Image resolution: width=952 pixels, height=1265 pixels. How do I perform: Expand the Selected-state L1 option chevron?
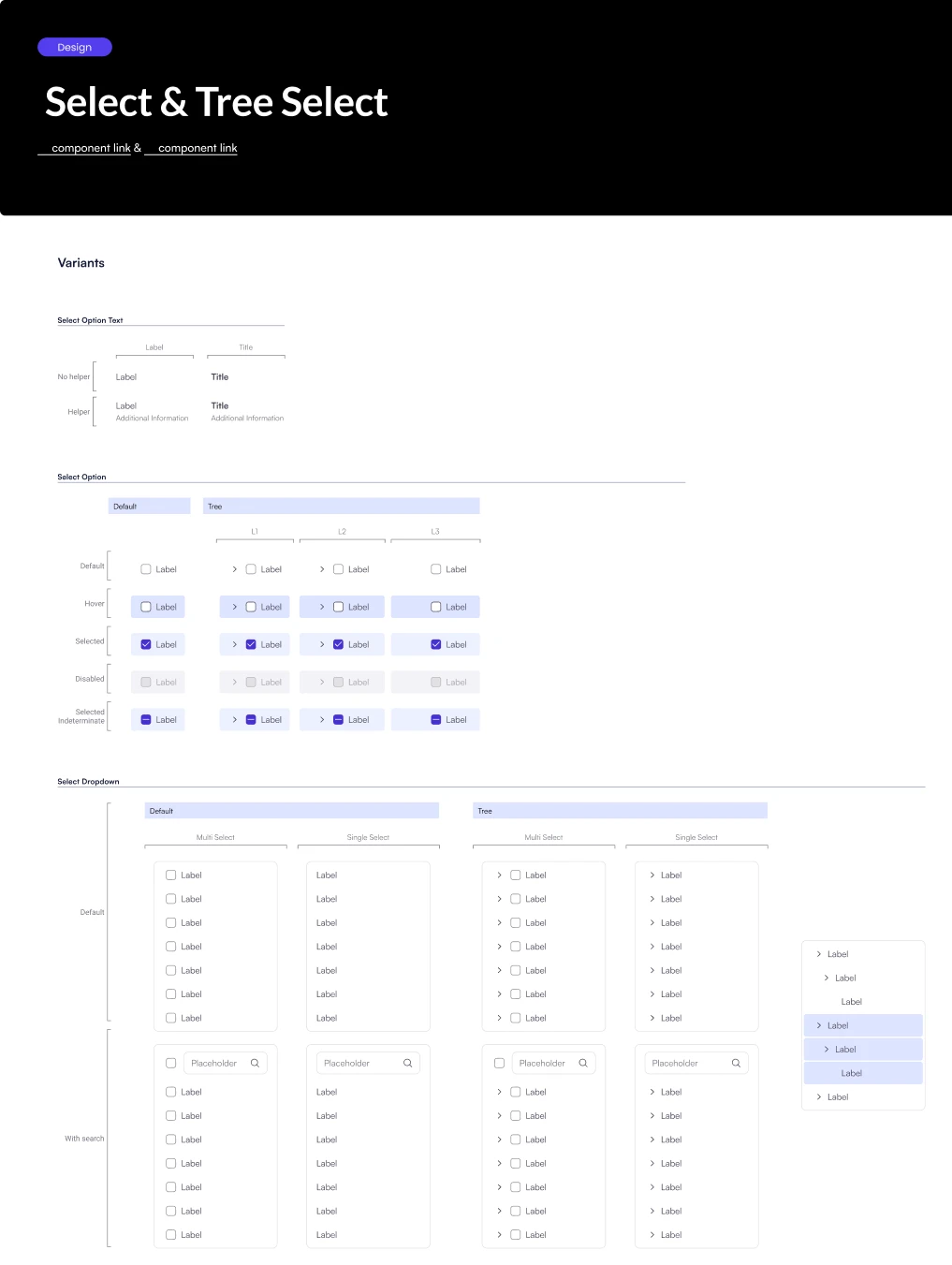click(x=235, y=644)
